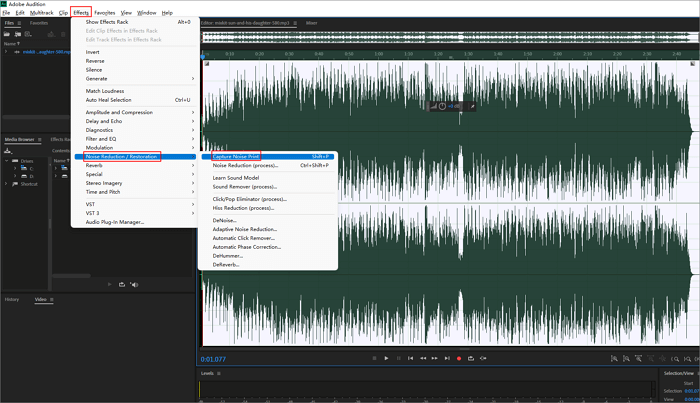Screen dimensions: 700x403
Task: Click New File icon in Files panel
Action: pos(28,34)
